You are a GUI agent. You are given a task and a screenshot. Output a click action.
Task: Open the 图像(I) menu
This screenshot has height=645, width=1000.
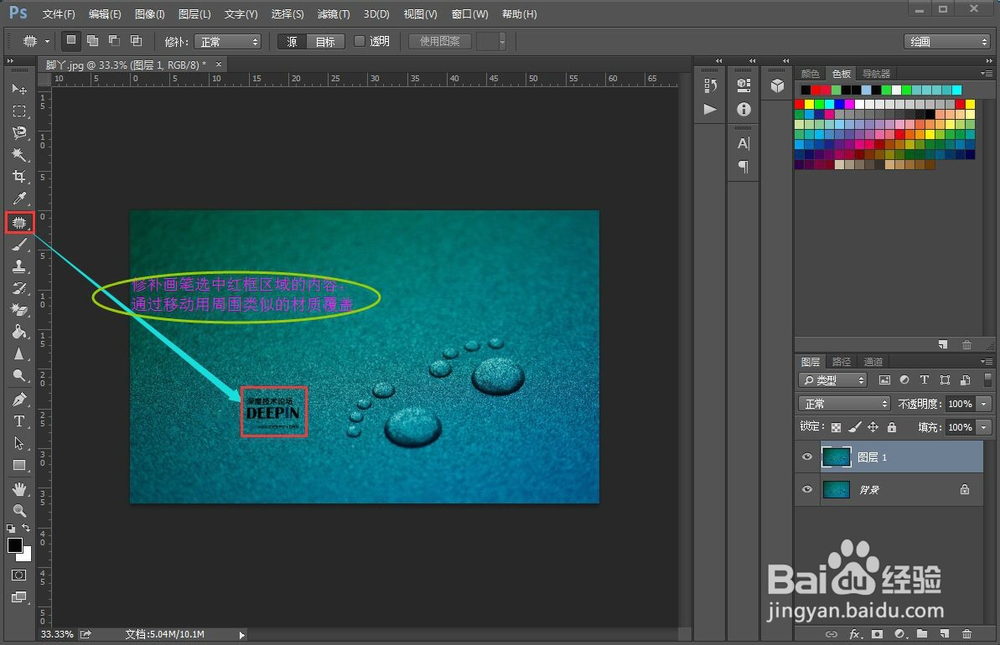click(x=150, y=14)
